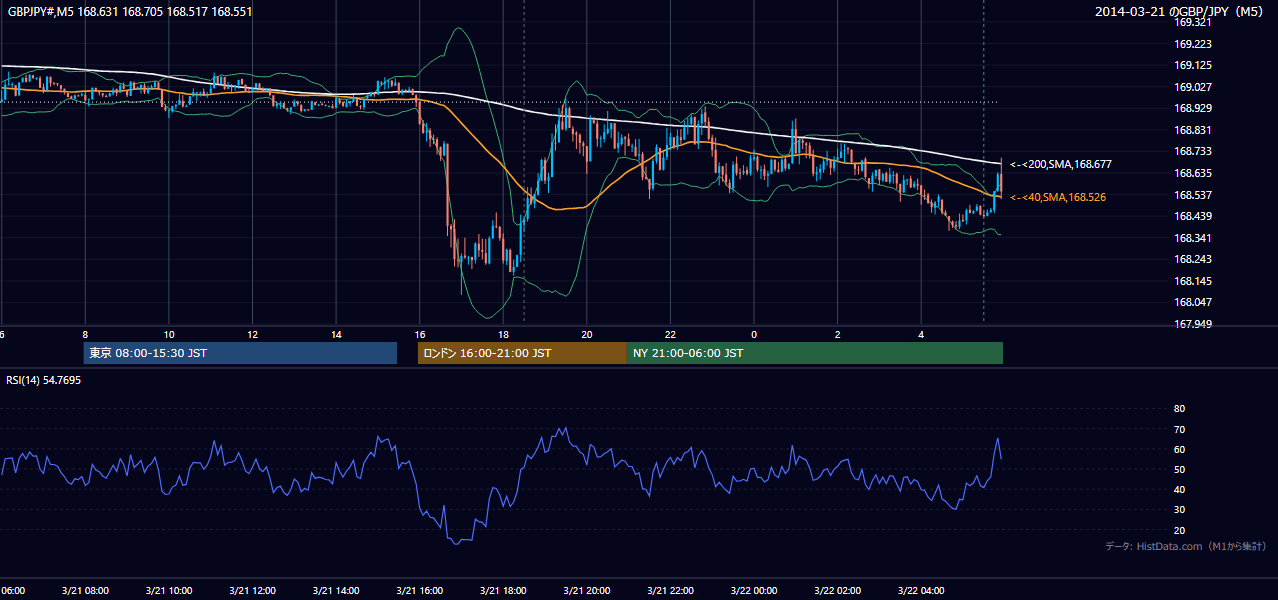Click the bottom date label 3/21 20:00
The image size is (1278, 600).
pos(587,591)
